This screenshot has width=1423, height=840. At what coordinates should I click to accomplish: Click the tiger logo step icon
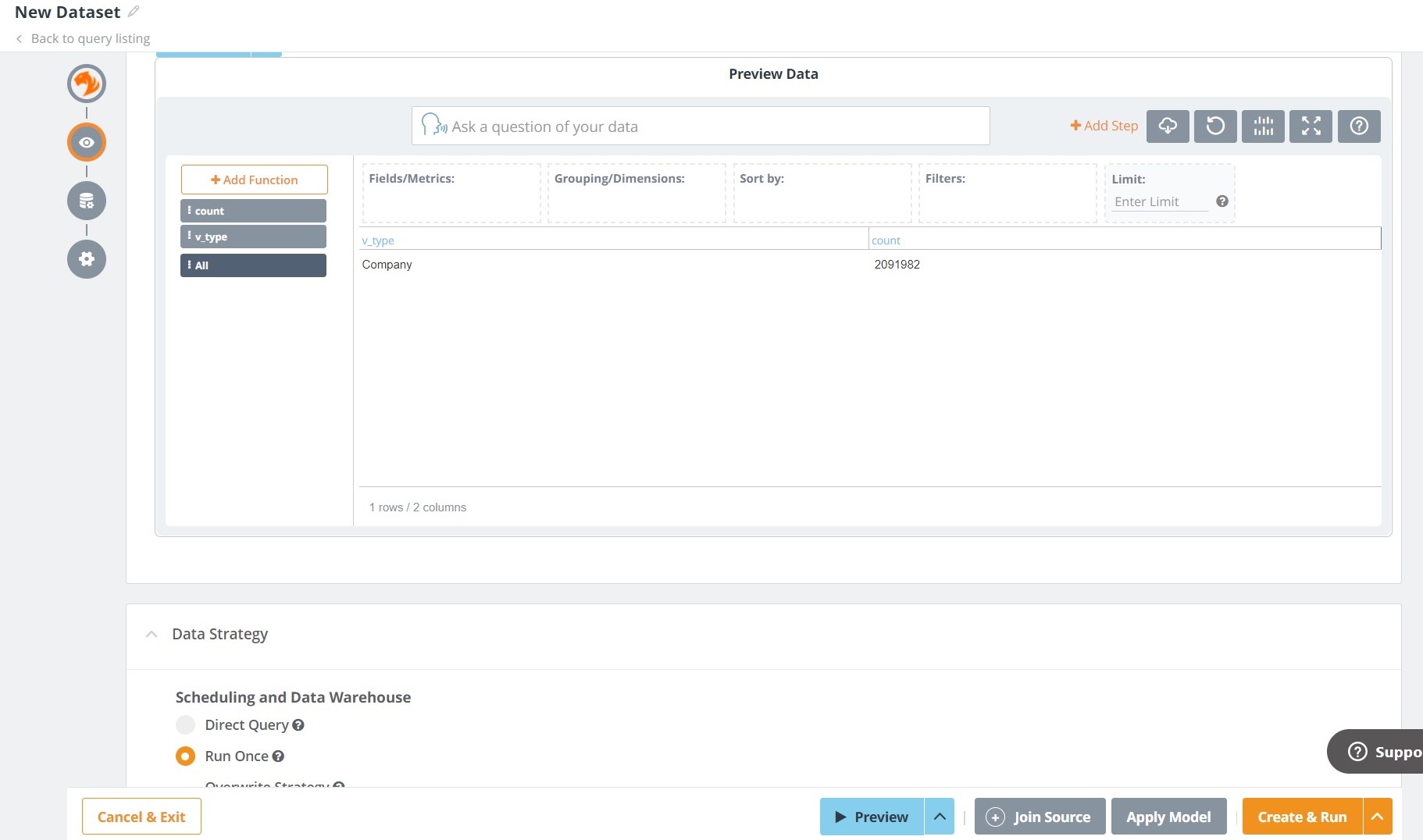(86, 83)
